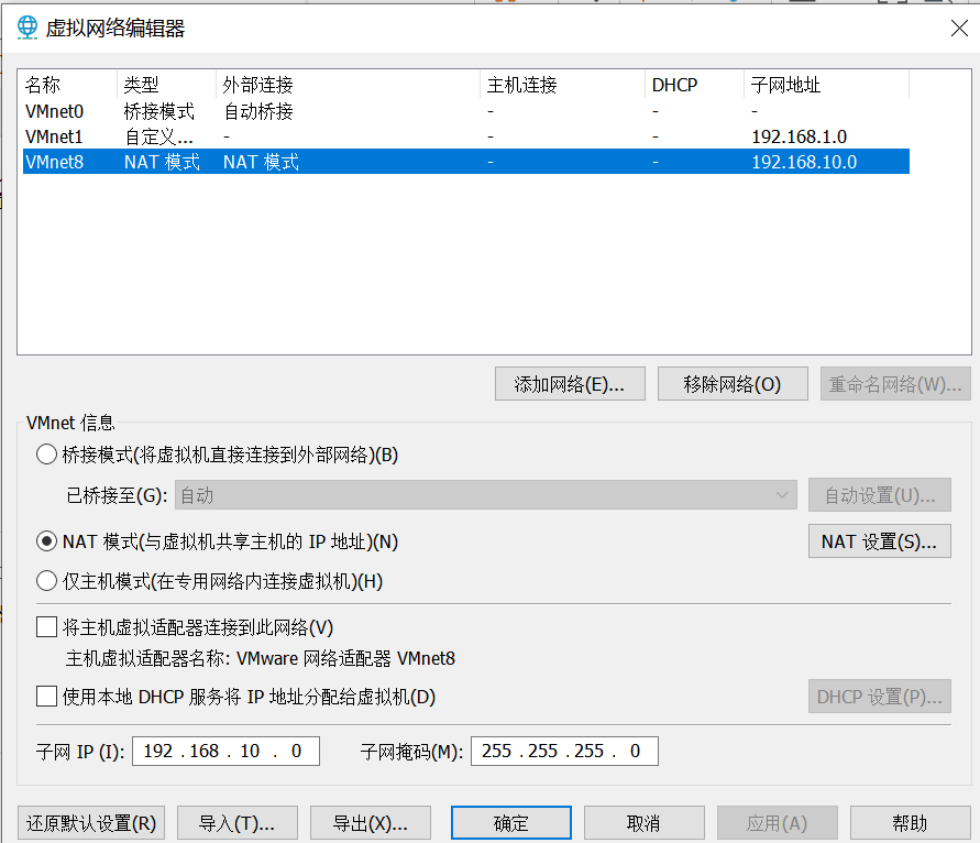Select the 仅主机模式 radio button
Screen dimensions: 980x843
click(47, 581)
